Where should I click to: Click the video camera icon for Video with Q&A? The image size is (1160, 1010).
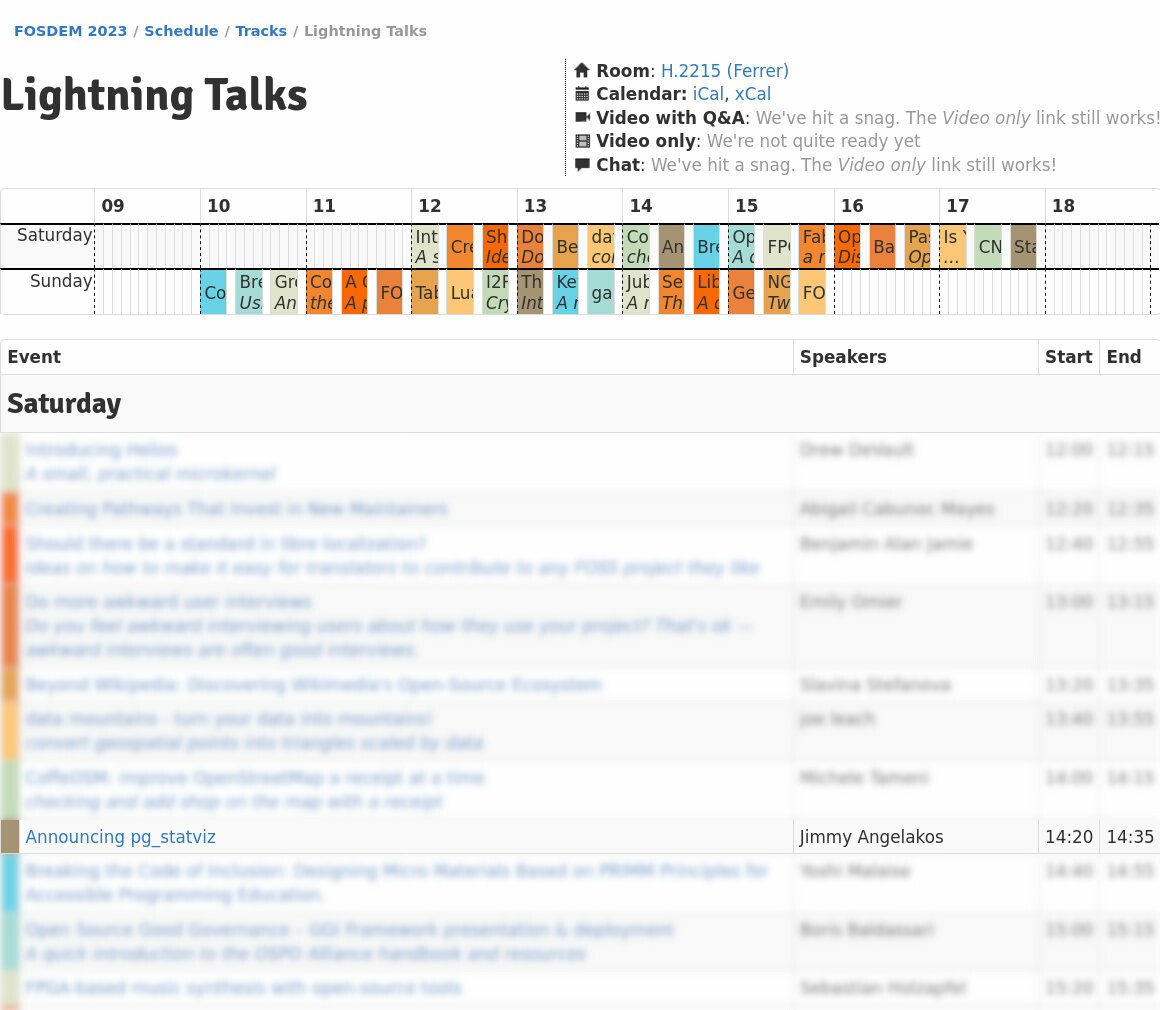pyautogui.click(x=583, y=118)
